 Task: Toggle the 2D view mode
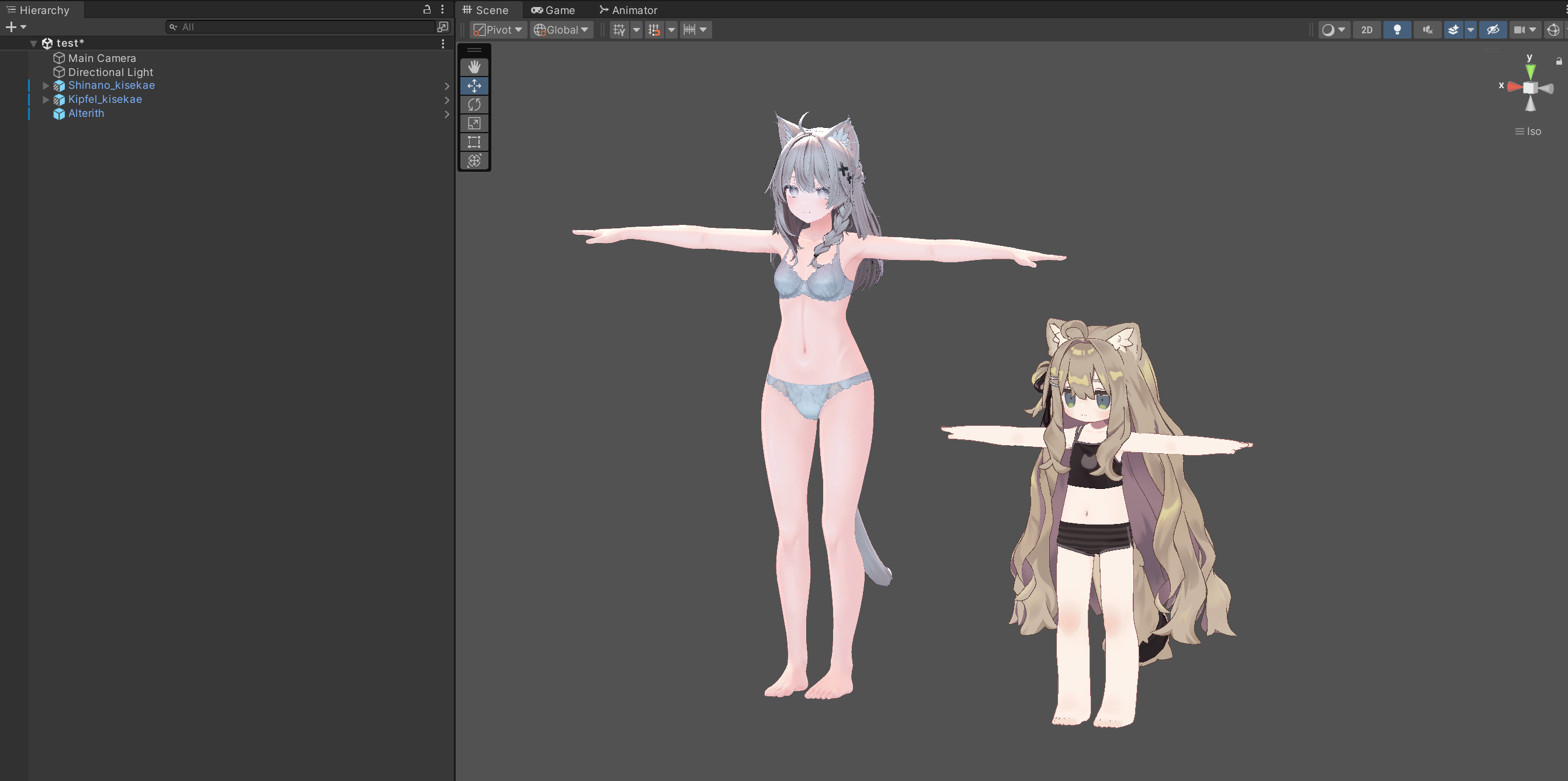pos(1366,30)
